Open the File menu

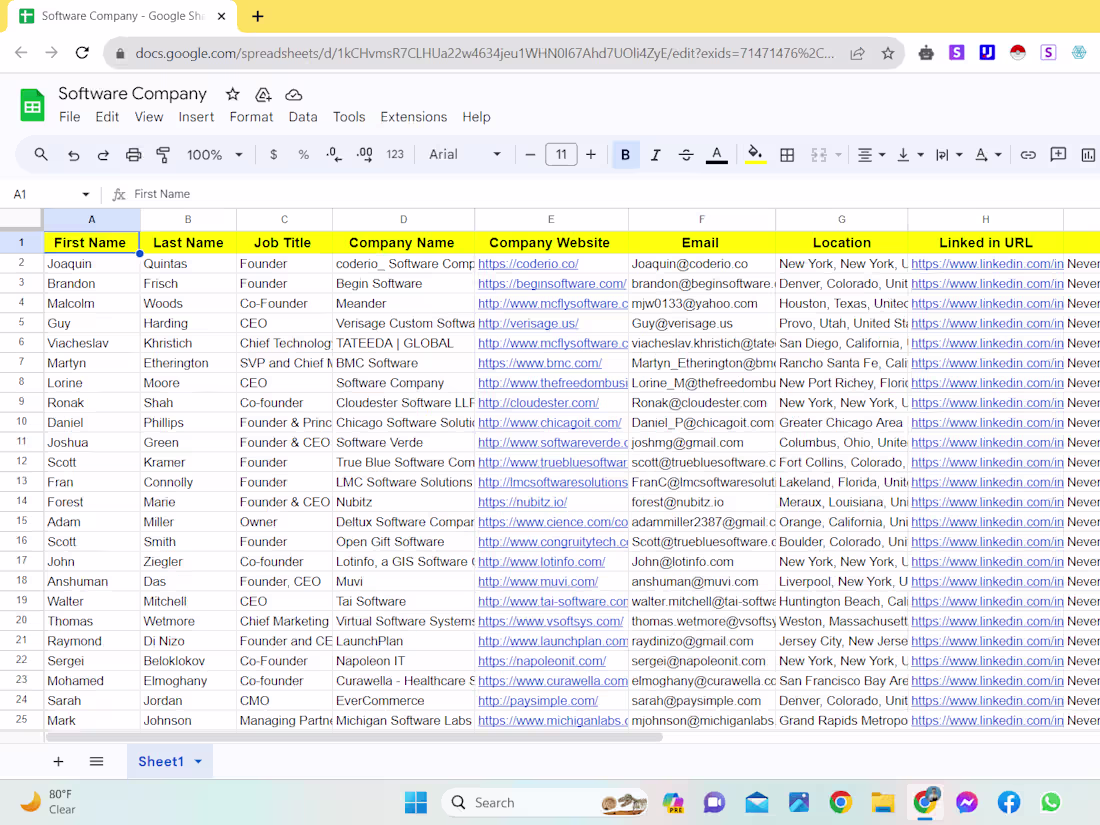coord(69,116)
